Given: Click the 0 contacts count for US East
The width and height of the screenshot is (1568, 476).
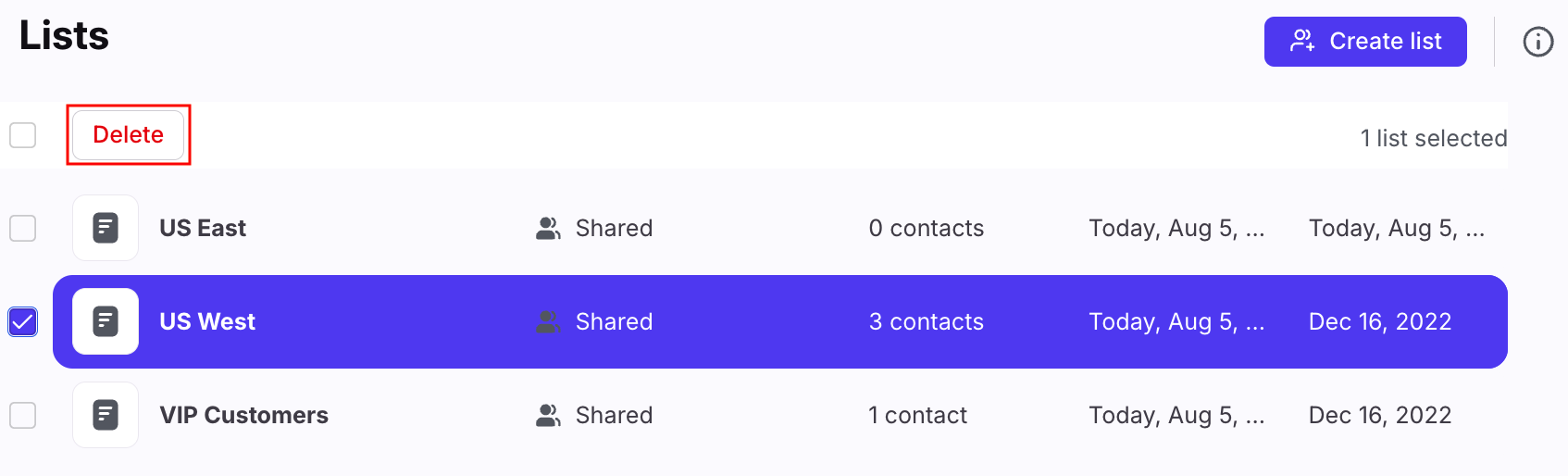Looking at the screenshot, I should [x=926, y=228].
